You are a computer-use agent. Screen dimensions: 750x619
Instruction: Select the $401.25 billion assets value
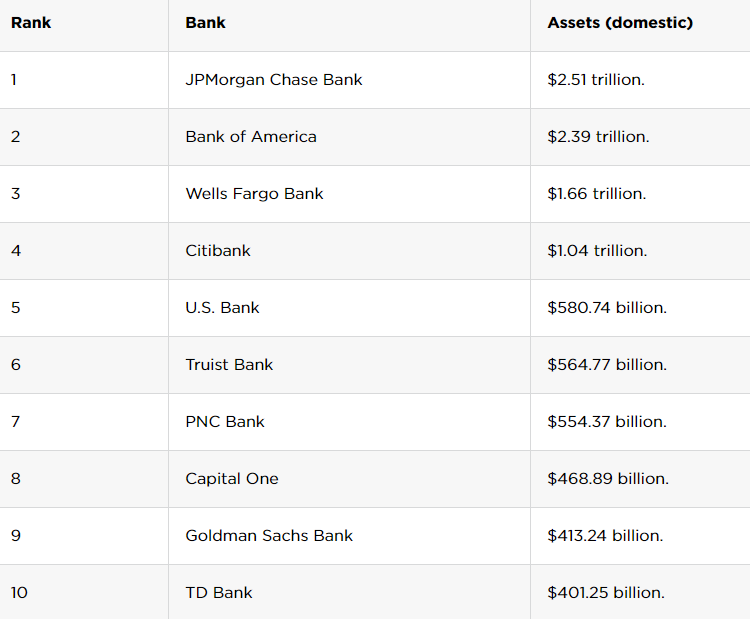(606, 593)
